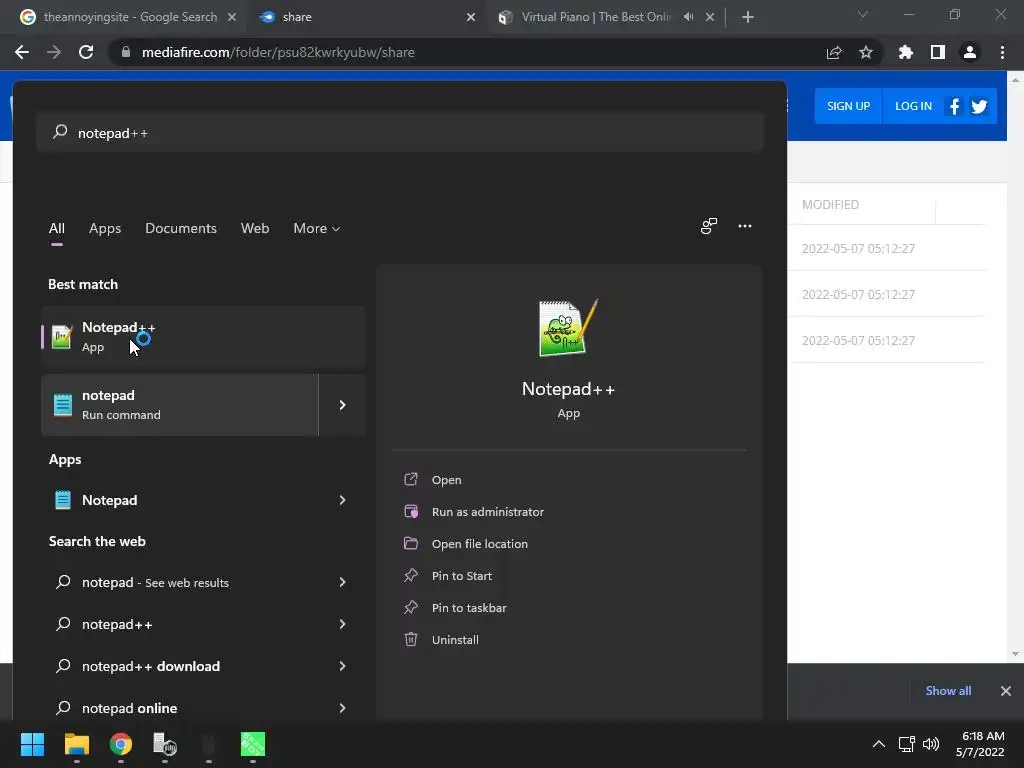This screenshot has height=768, width=1024.
Task: Click the large Notepad++ app logo
Action: coord(568,328)
